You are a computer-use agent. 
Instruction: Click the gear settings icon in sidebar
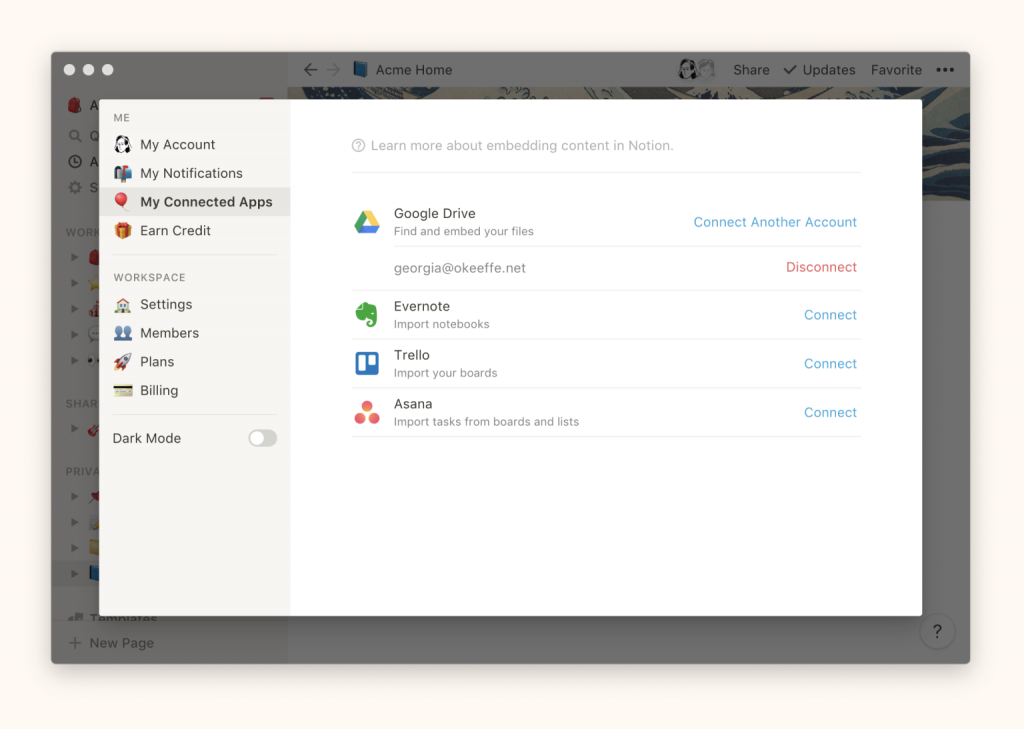point(75,187)
